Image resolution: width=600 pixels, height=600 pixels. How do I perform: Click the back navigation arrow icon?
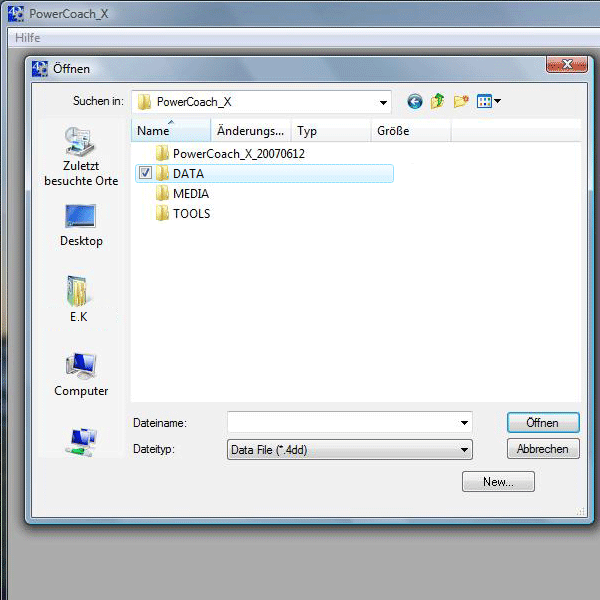click(x=415, y=101)
